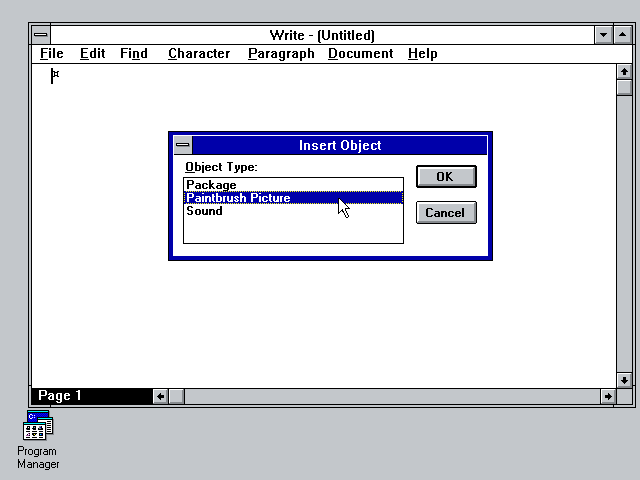This screenshot has width=640, height=480.
Task: Click the vertical scrollbar down arrow
Action: (x=625, y=380)
